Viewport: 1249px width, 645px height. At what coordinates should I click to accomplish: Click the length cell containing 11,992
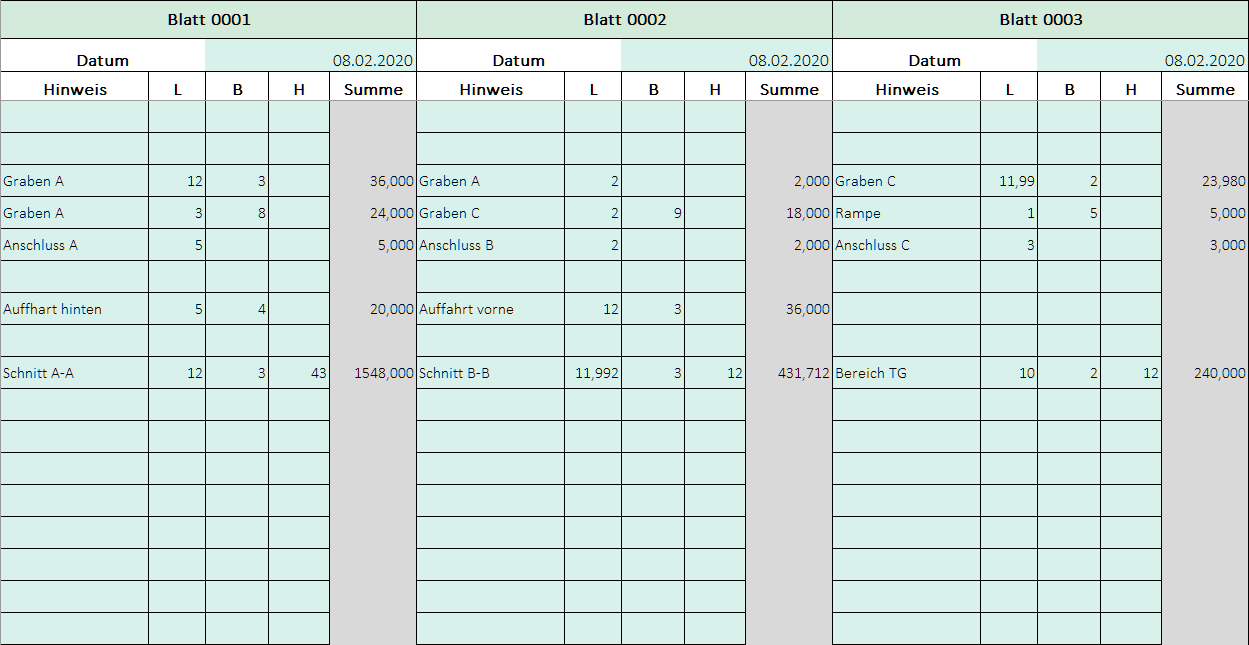click(593, 373)
